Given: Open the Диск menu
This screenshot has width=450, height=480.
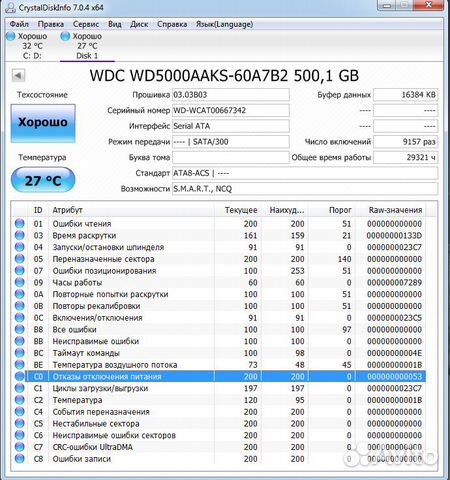Looking at the screenshot, I should point(139,24).
